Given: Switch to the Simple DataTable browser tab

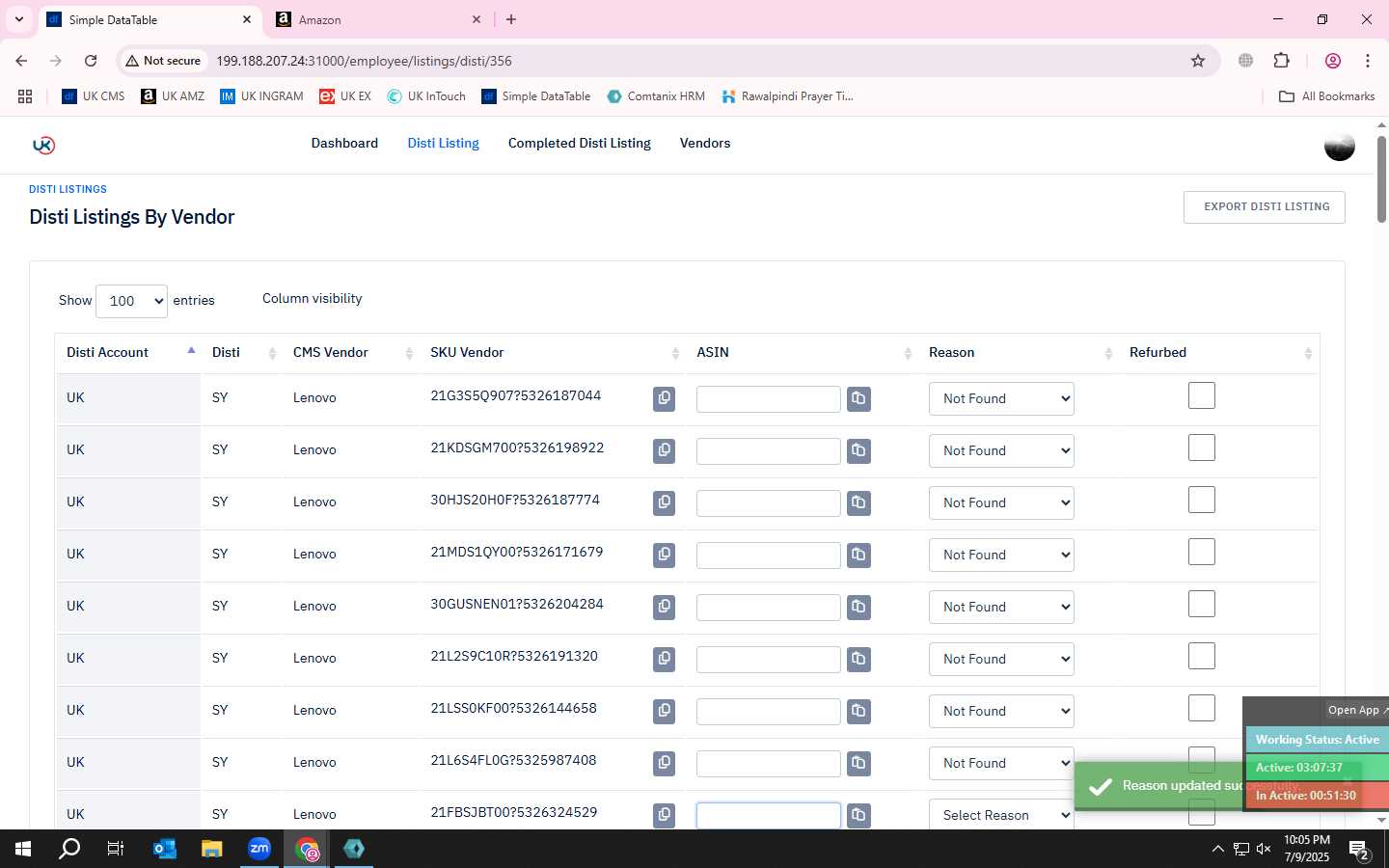Looking at the screenshot, I should [150, 19].
